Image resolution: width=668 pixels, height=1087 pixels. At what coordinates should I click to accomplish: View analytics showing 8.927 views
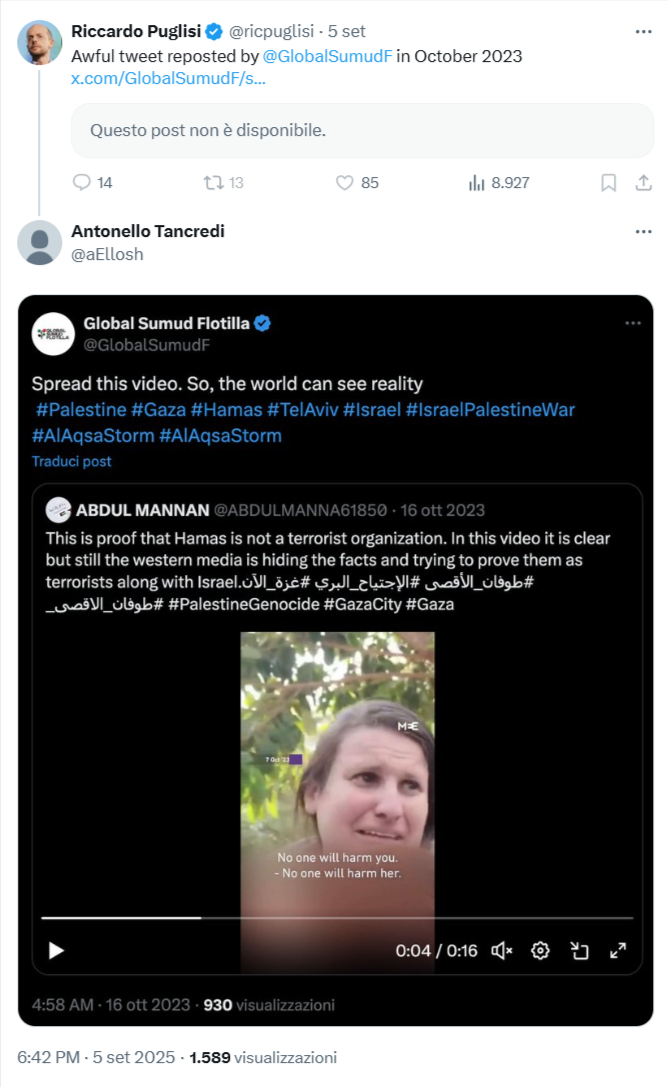(x=476, y=182)
